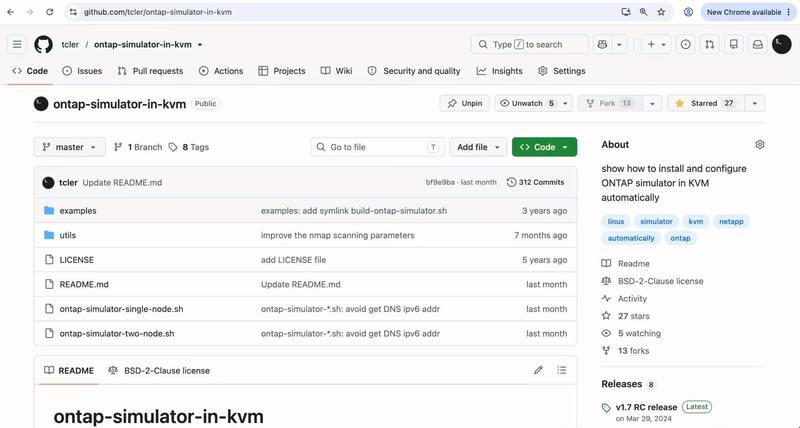The height and width of the screenshot is (428, 800).
Task: Open GitHub hamburger navigation menu
Action: tap(17, 44)
